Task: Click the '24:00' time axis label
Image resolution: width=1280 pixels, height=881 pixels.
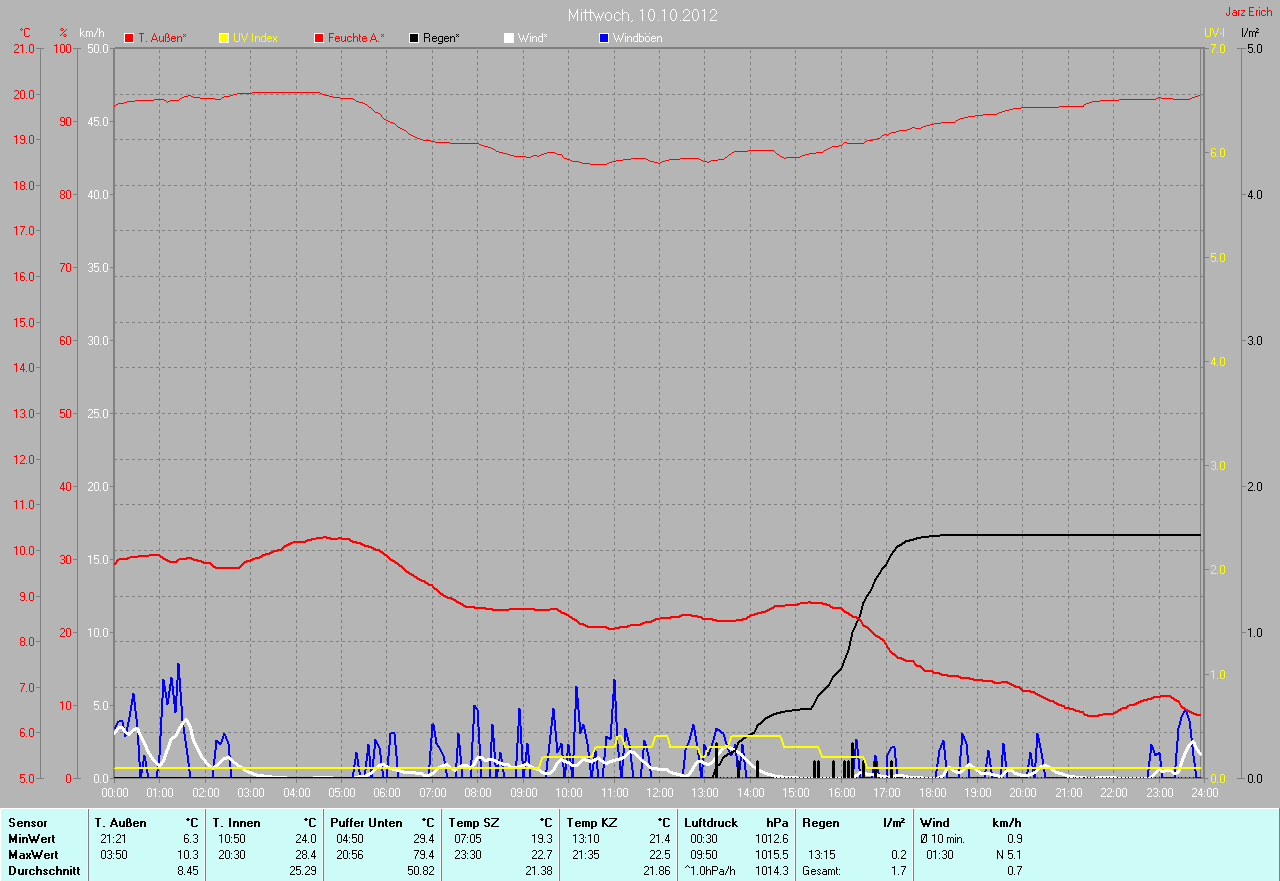Action: [x=1204, y=793]
